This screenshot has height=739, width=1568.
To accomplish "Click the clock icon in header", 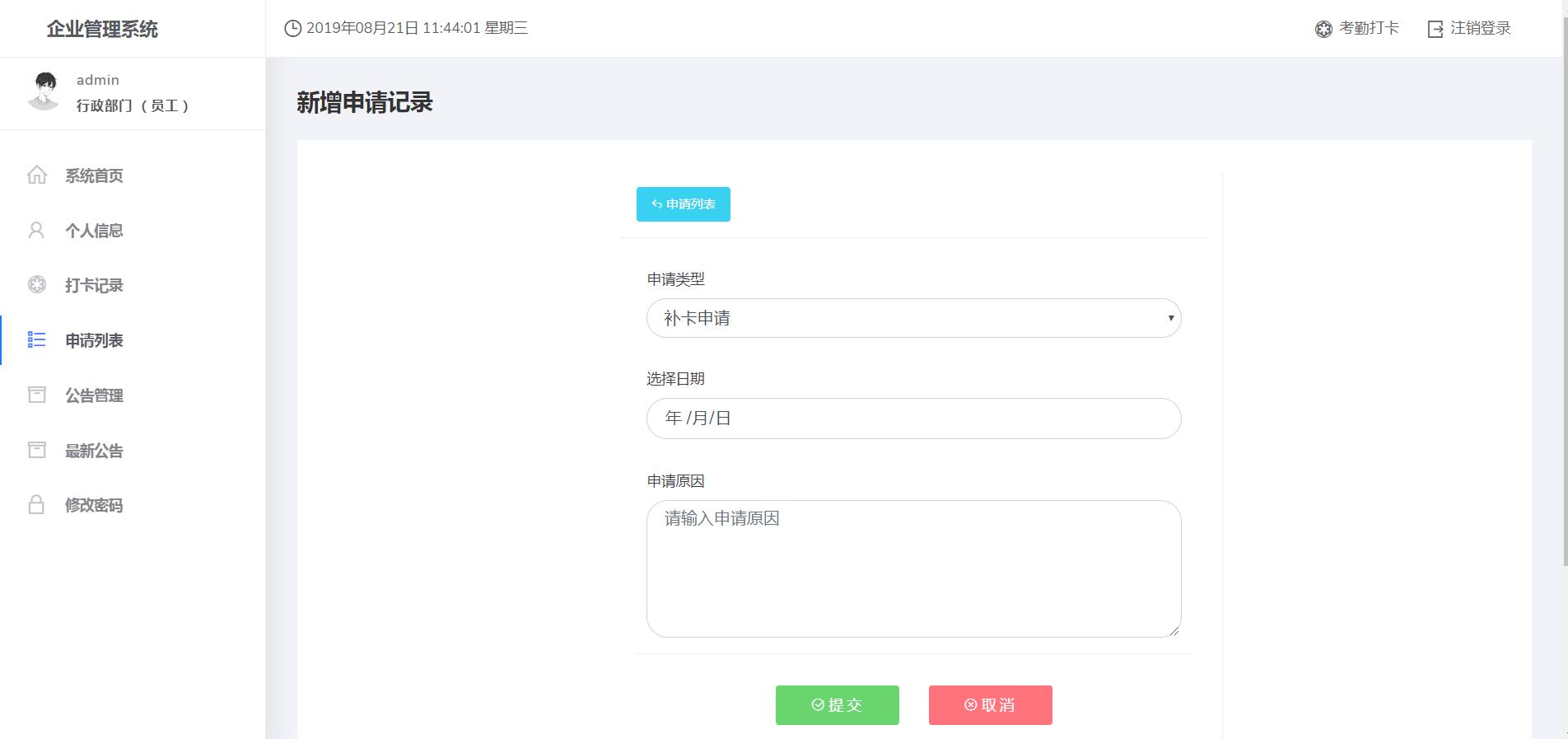I will tap(292, 28).
